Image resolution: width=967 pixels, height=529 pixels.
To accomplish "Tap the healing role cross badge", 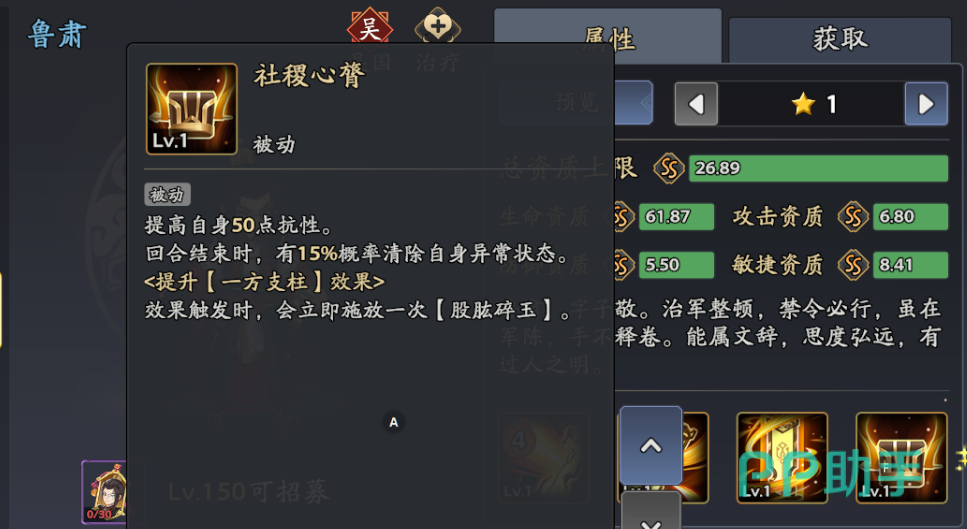I will tap(437, 26).
